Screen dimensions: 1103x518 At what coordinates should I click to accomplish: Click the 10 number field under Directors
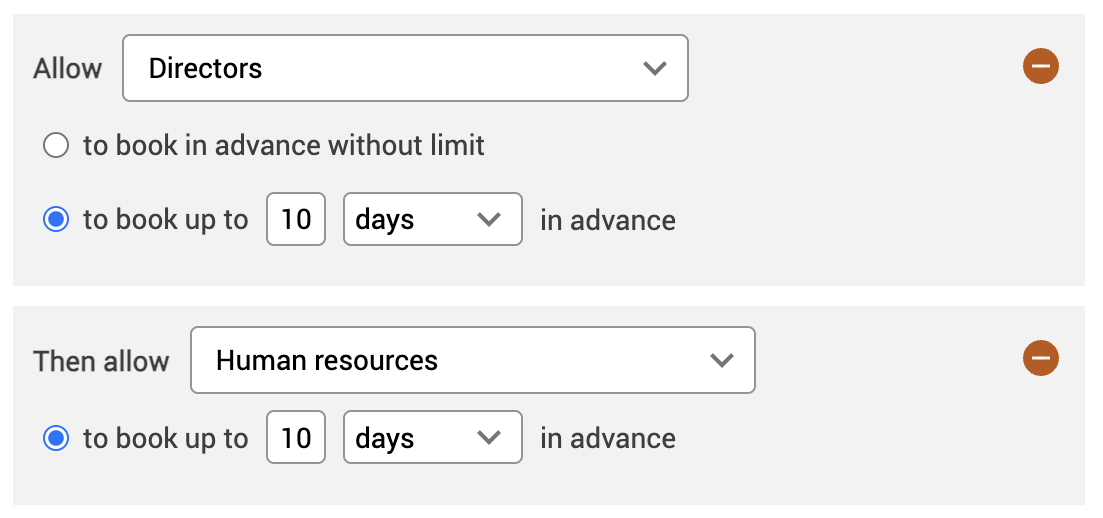pyautogui.click(x=296, y=220)
